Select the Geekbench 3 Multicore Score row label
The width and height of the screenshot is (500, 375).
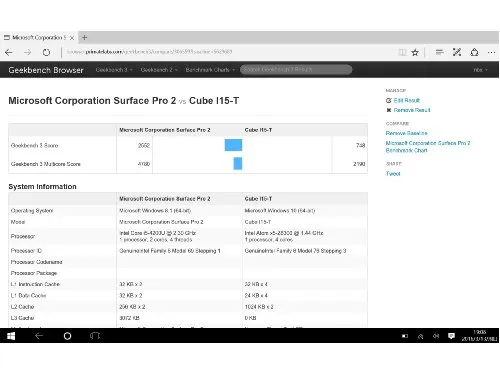pyautogui.click(x=46, y=164)
